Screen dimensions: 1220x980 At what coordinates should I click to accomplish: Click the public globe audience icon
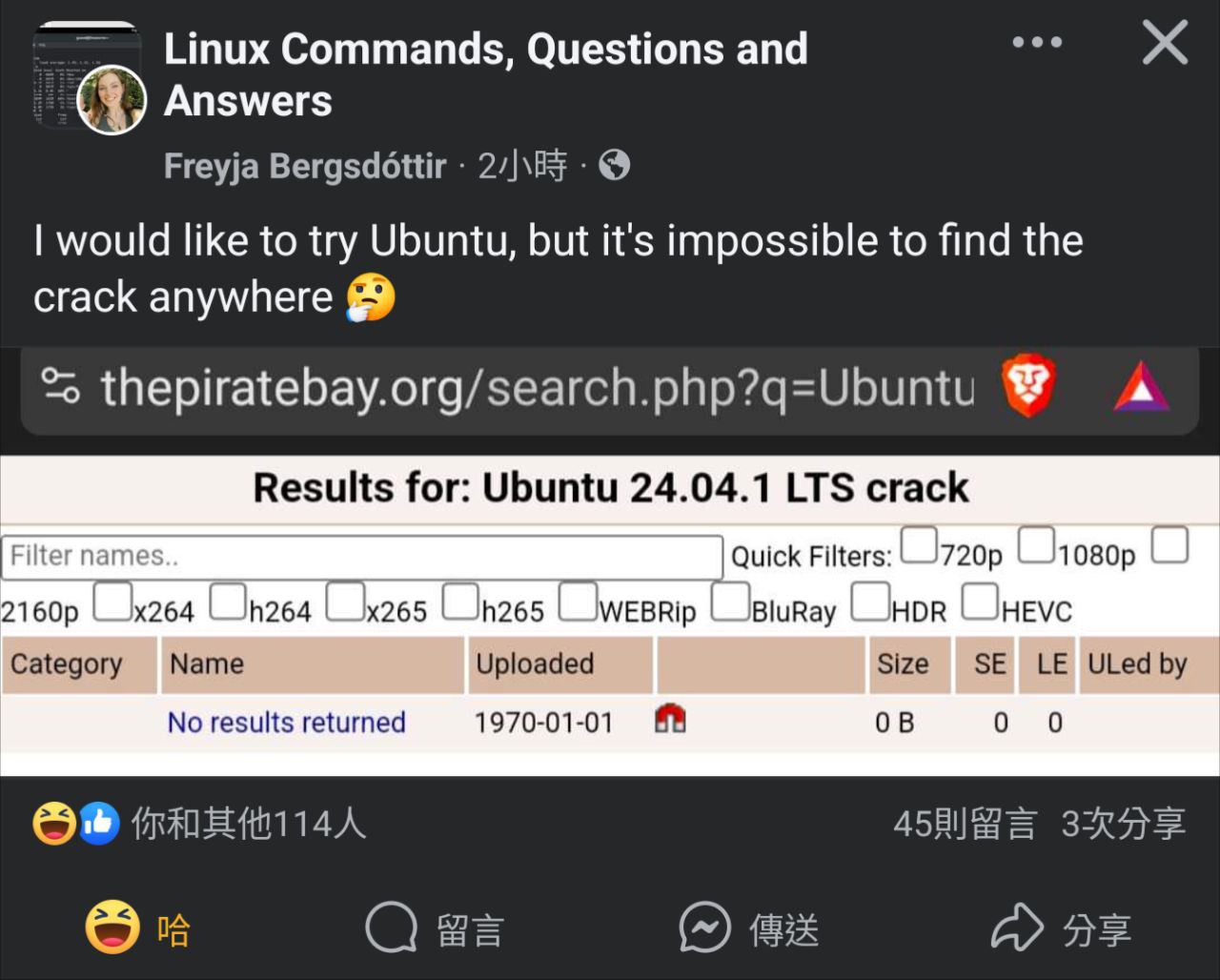tap(615, 167)
